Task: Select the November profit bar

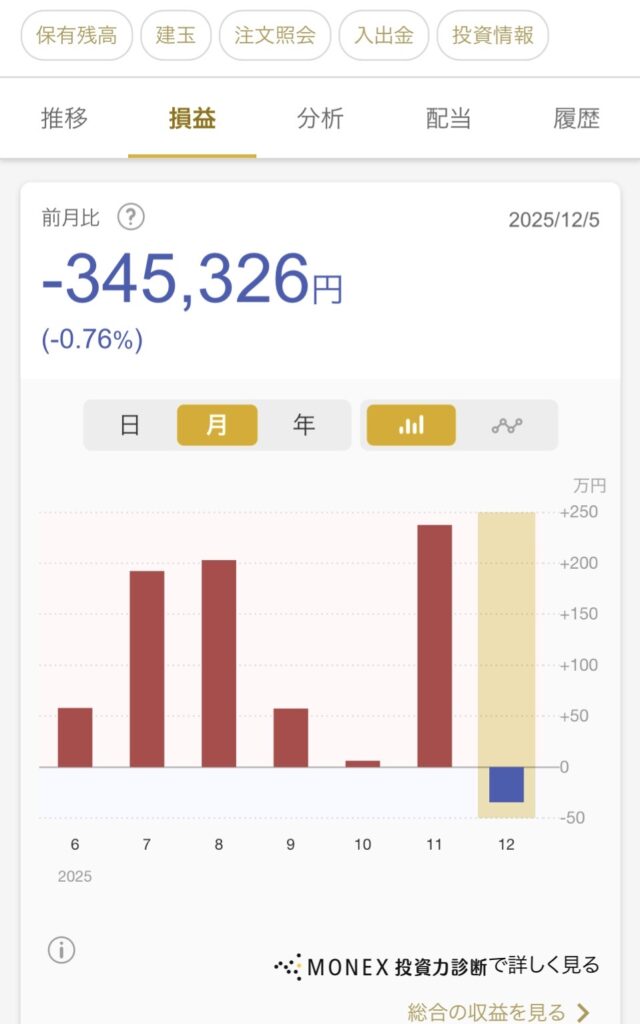Action: tap(434, 645)
